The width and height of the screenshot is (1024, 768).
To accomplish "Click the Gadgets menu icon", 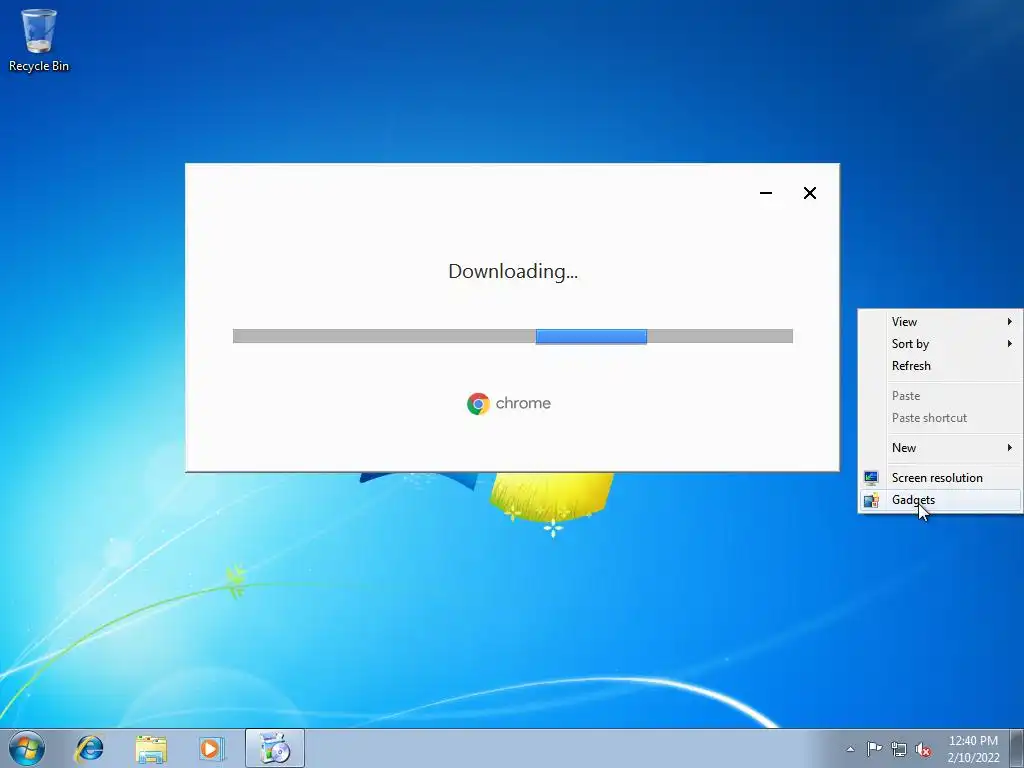I will point(871,500).
